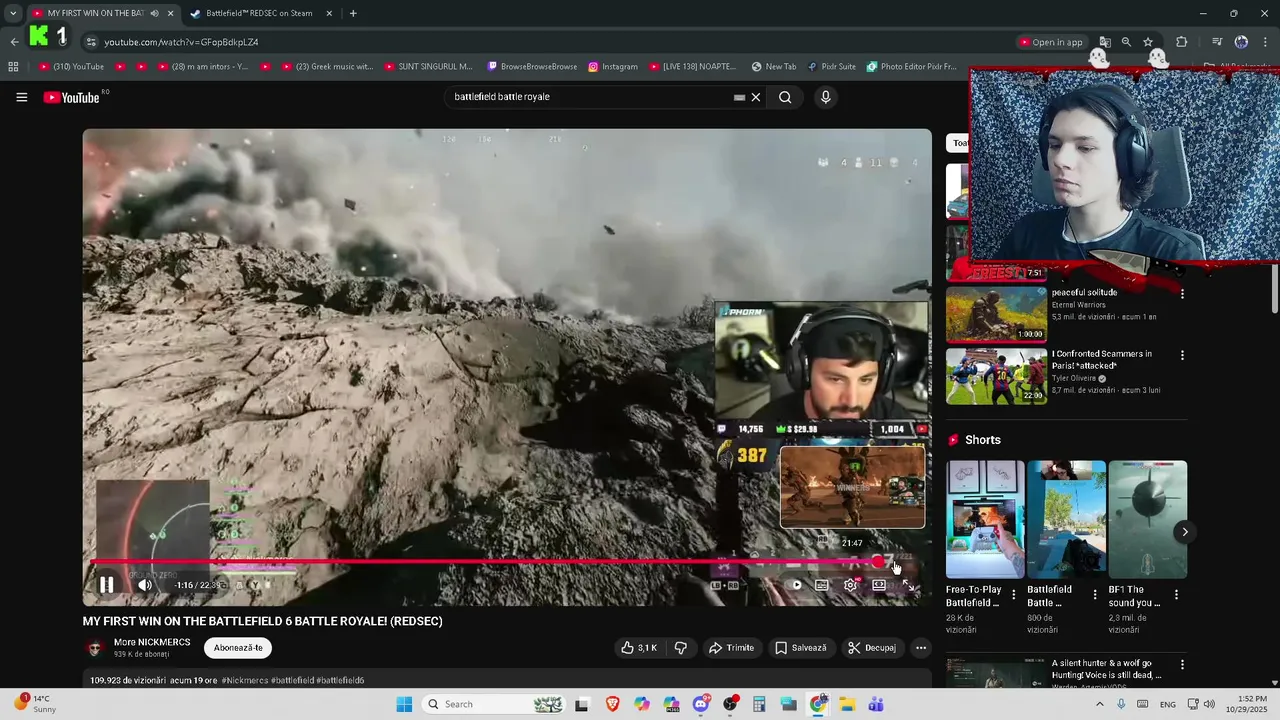Open Windows Start menu

pos(404,704)
